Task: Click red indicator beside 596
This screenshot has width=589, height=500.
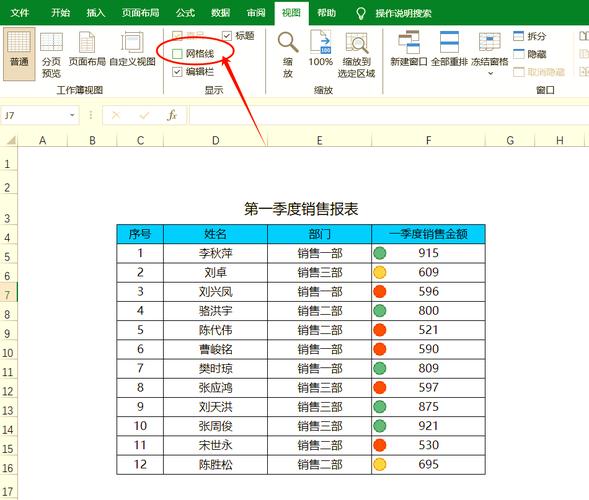Action: click(380, 292)
